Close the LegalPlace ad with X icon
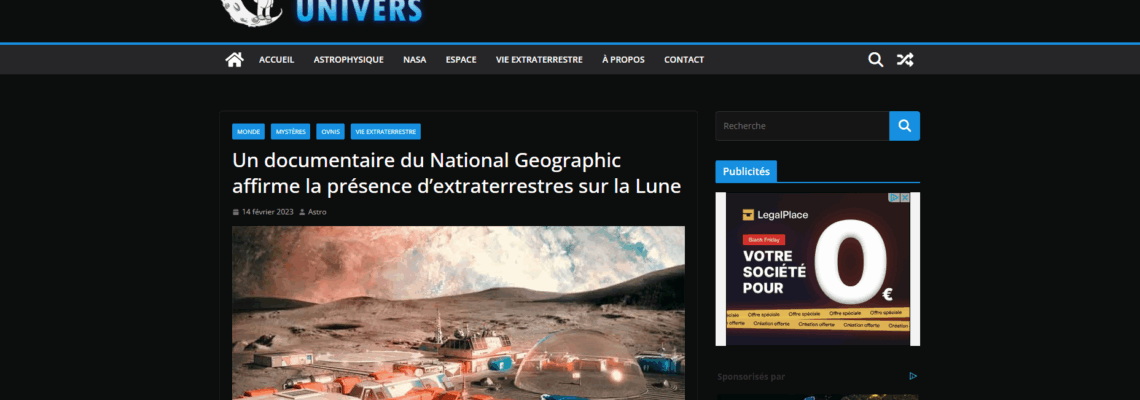This screenshot has width=1140, height=400. pyautogui.click(x=905, y=197)
